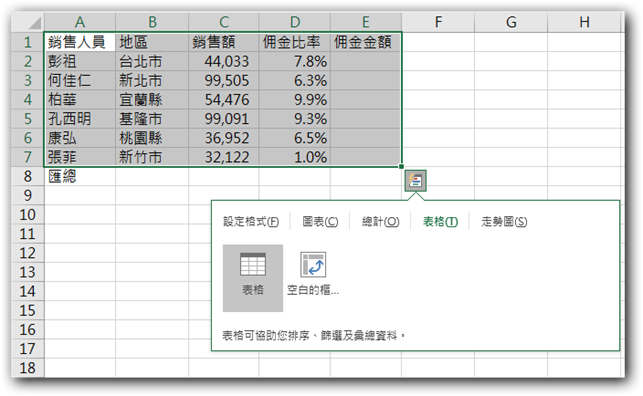Select column D header
This screenshot has width=643, height=396.
[x=295, y=22]
